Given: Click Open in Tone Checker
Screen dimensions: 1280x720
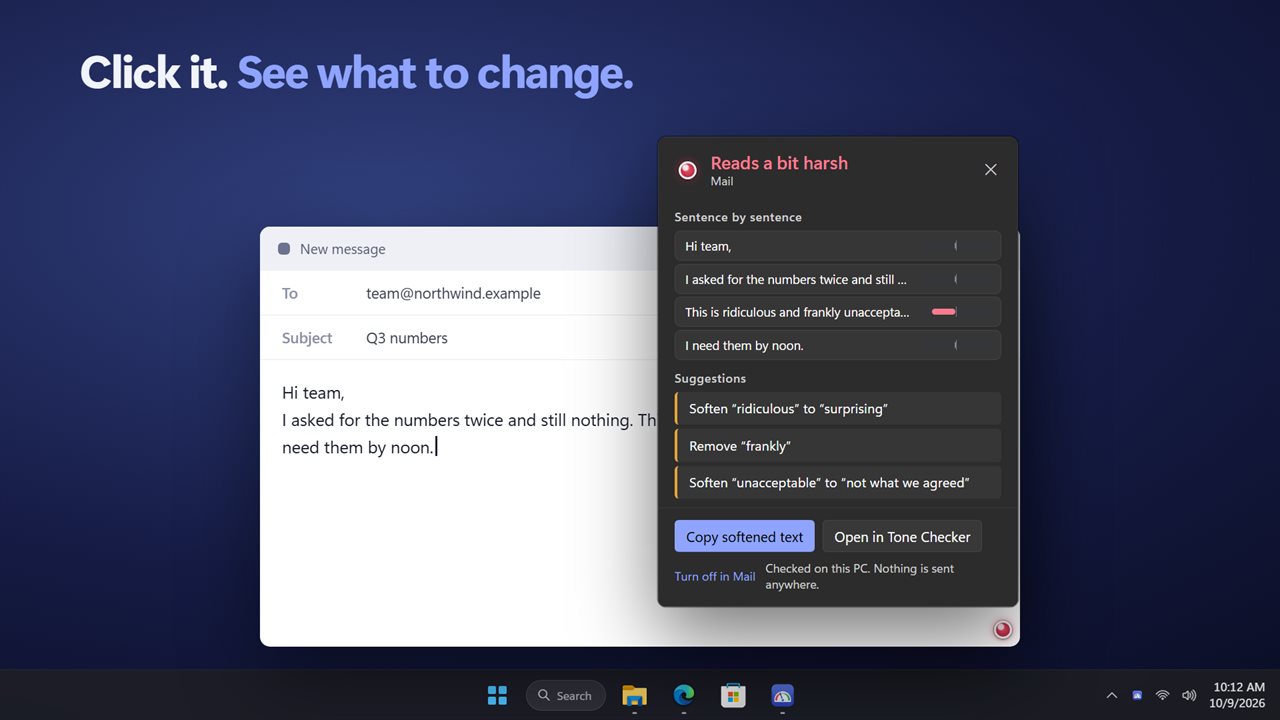Looking at the screenshot, I should pyautogui.click(x=902, y=537).
